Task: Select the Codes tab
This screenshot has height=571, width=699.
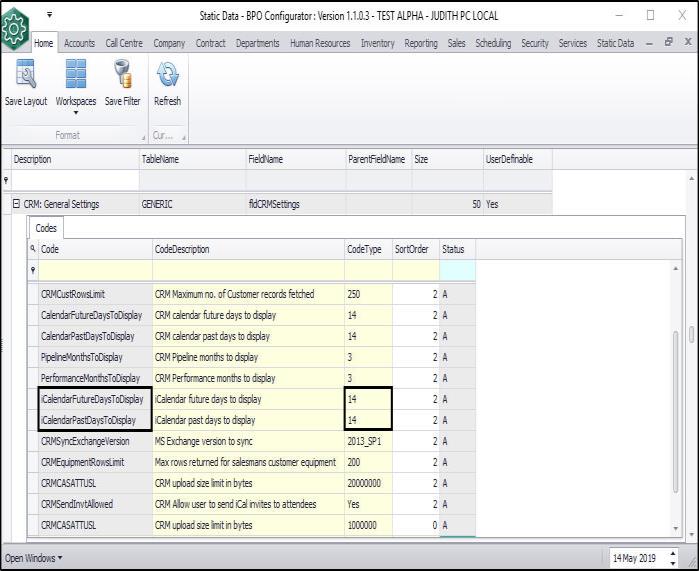Action: click(46, 228)
